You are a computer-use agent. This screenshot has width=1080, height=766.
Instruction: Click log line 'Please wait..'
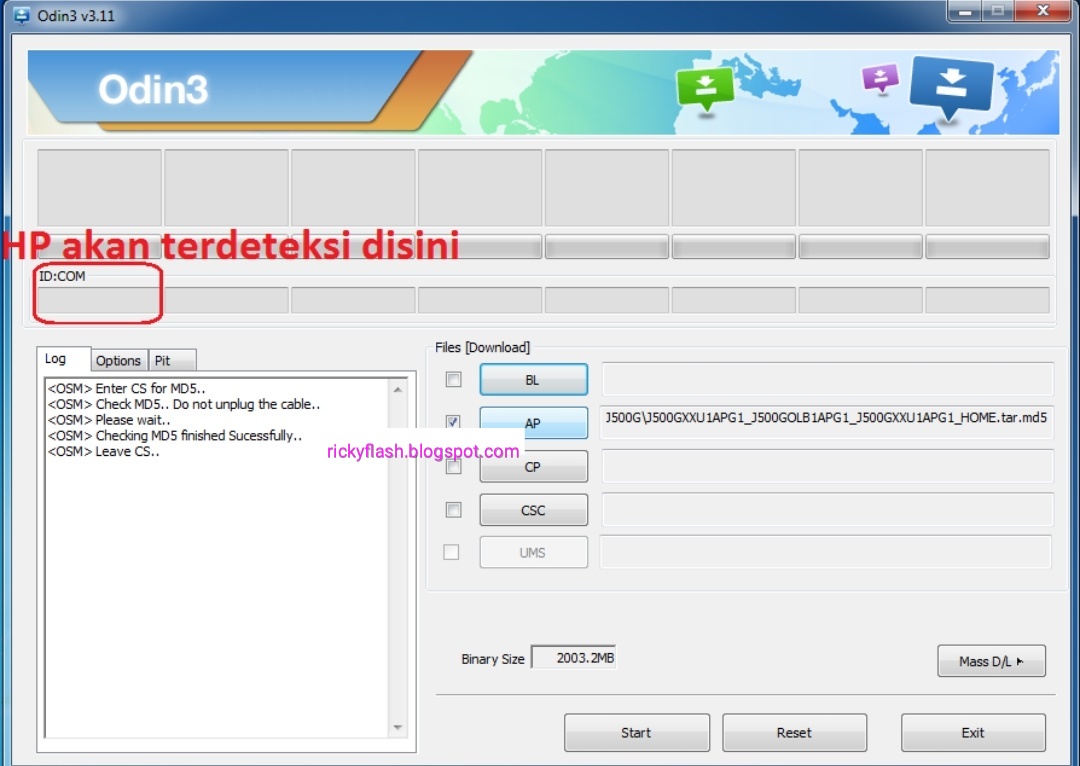108,420
